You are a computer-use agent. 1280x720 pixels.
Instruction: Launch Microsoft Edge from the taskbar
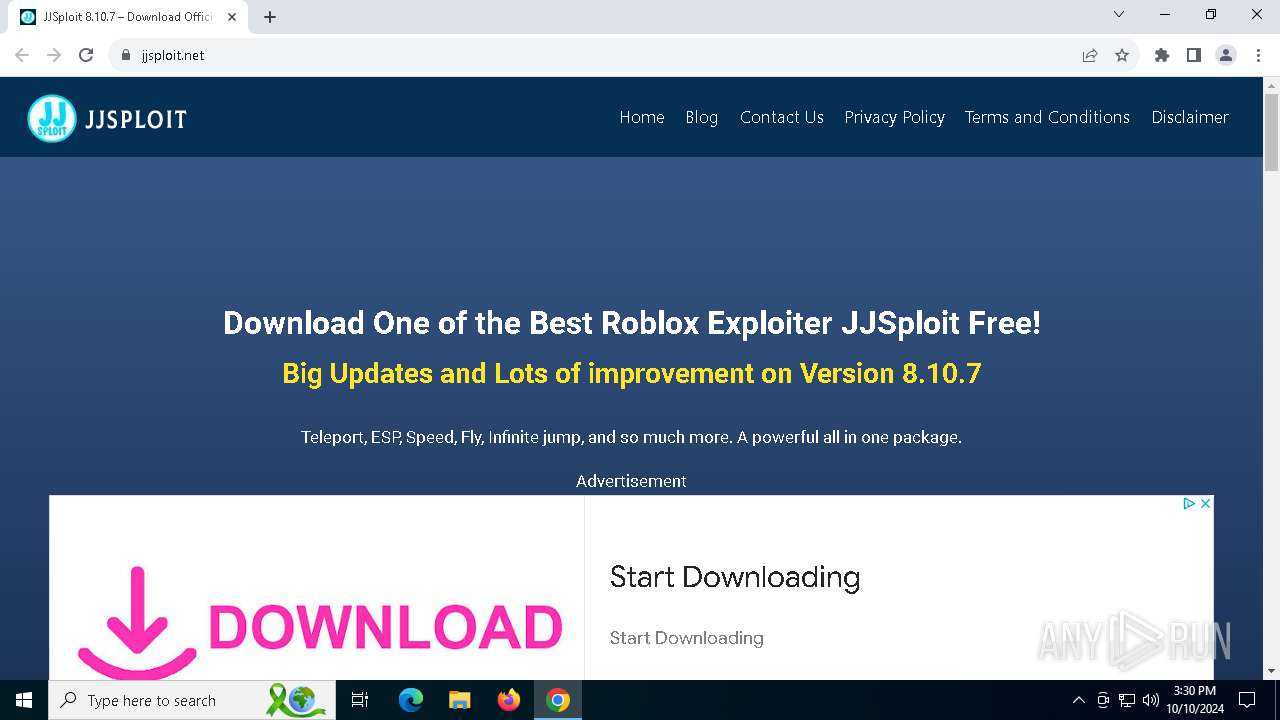(411, 700)
